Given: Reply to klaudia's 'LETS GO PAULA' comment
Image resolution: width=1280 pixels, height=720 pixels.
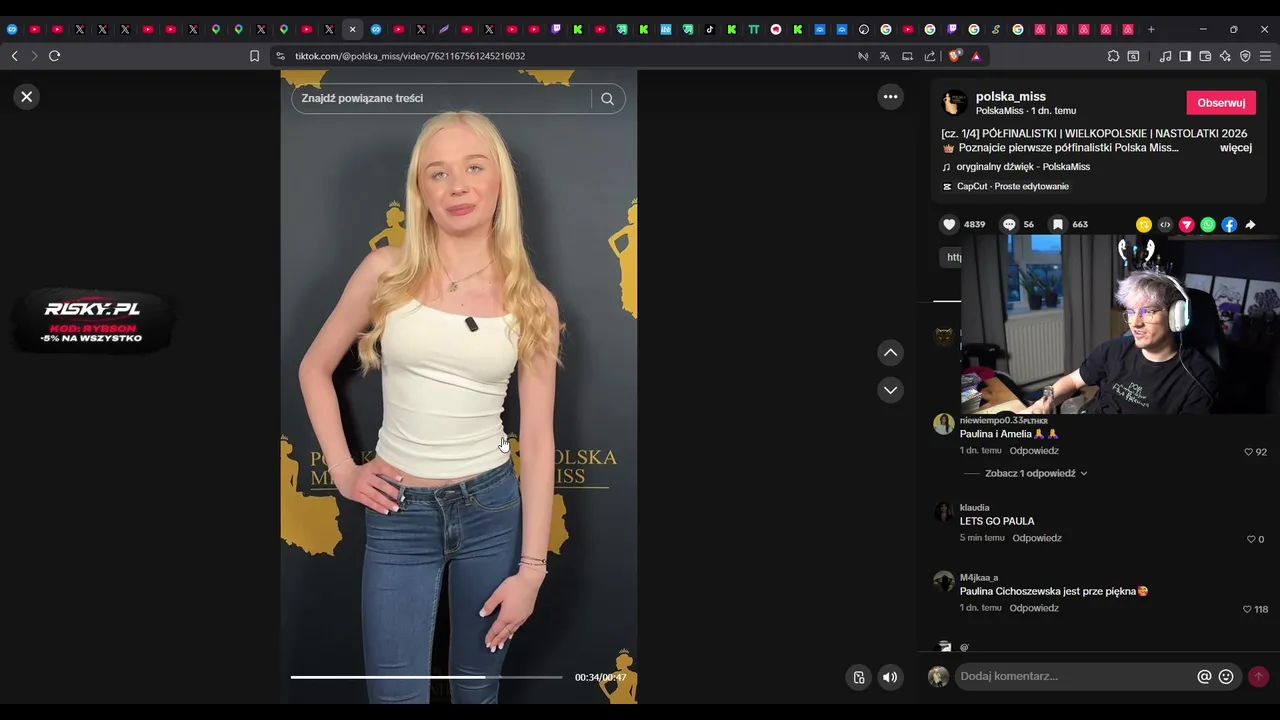Looking at the screenshot, I should (x=1037, y=538).
